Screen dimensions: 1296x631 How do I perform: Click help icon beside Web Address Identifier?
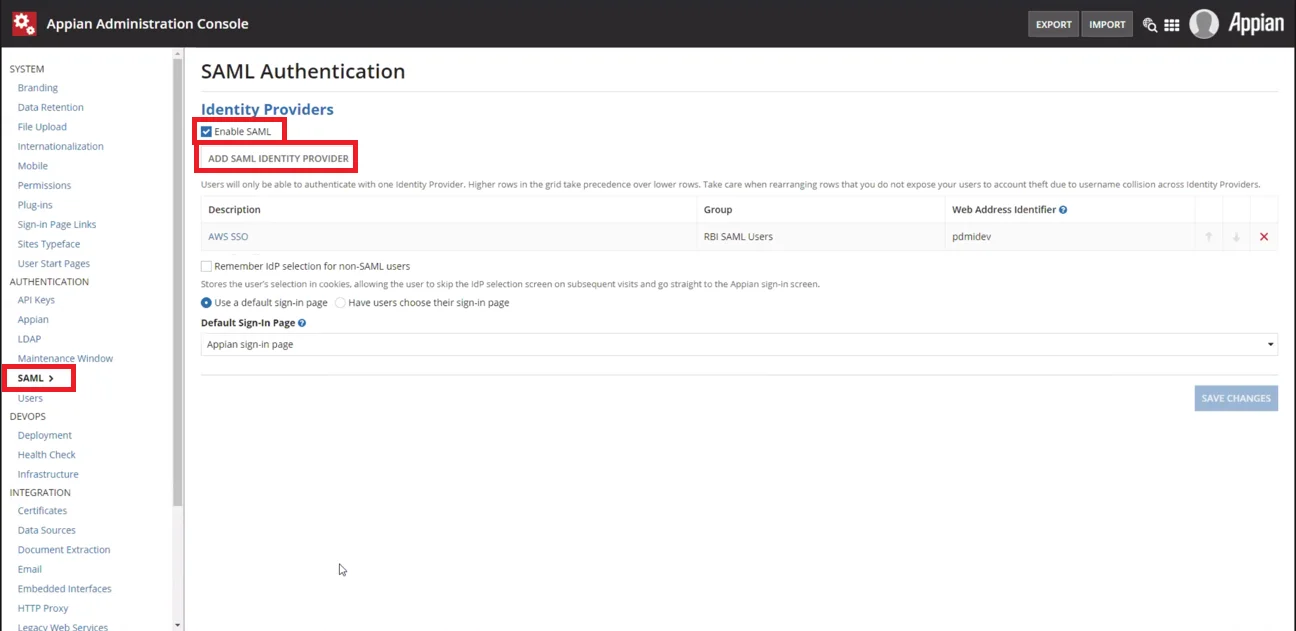coord(1063,210)
